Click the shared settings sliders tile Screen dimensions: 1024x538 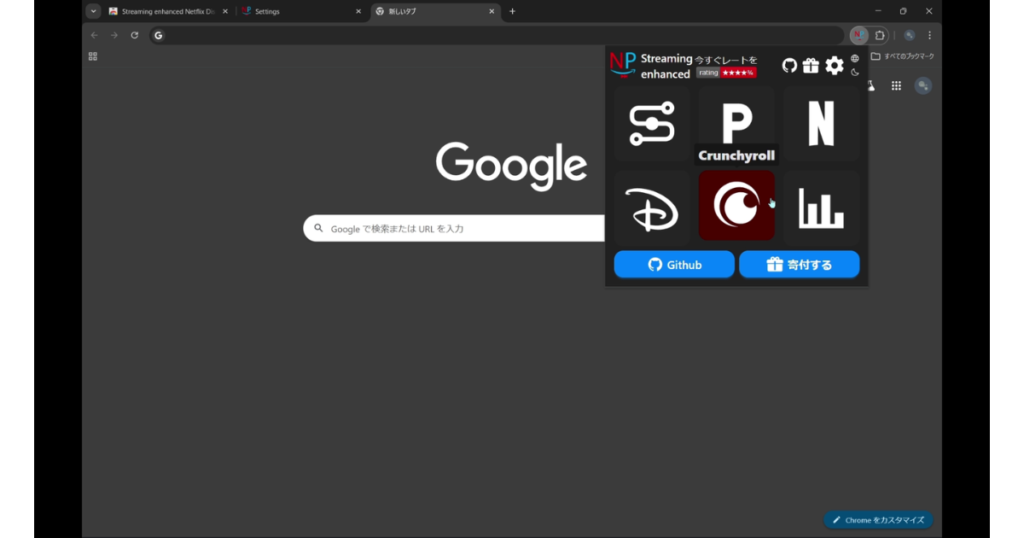click(652, 124)
